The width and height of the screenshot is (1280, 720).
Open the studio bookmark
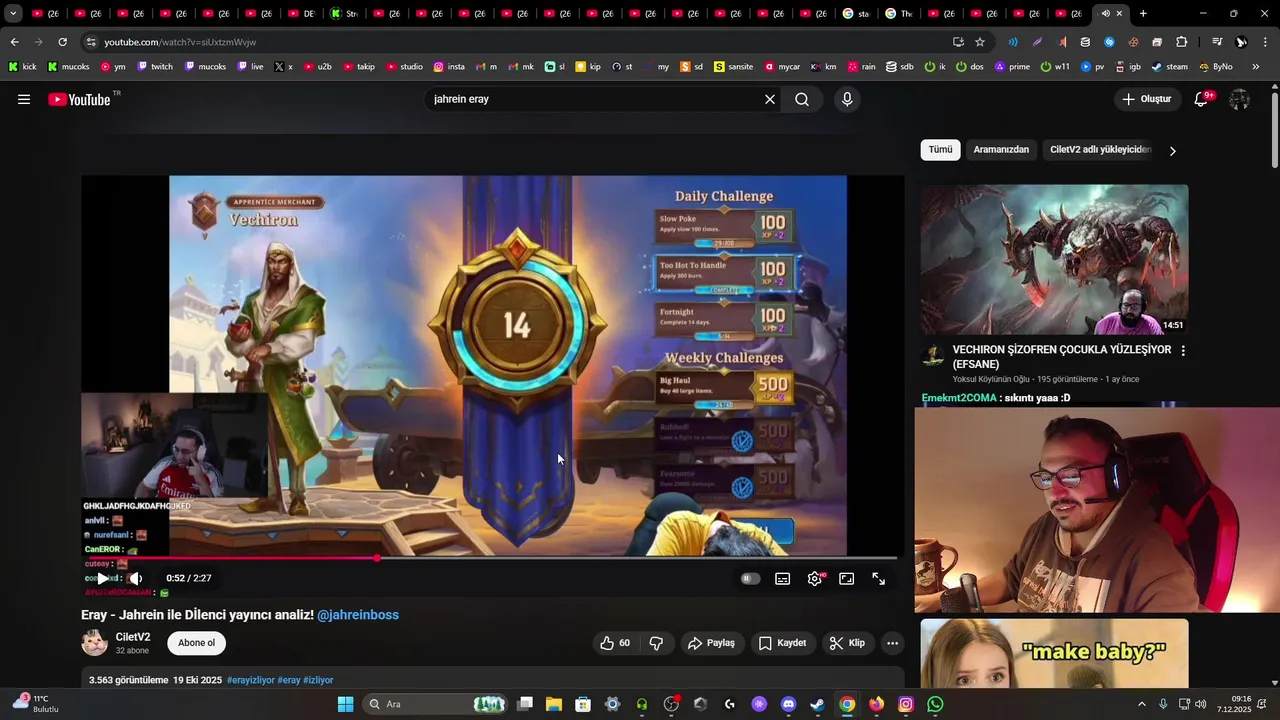click(x=403, y=67)
